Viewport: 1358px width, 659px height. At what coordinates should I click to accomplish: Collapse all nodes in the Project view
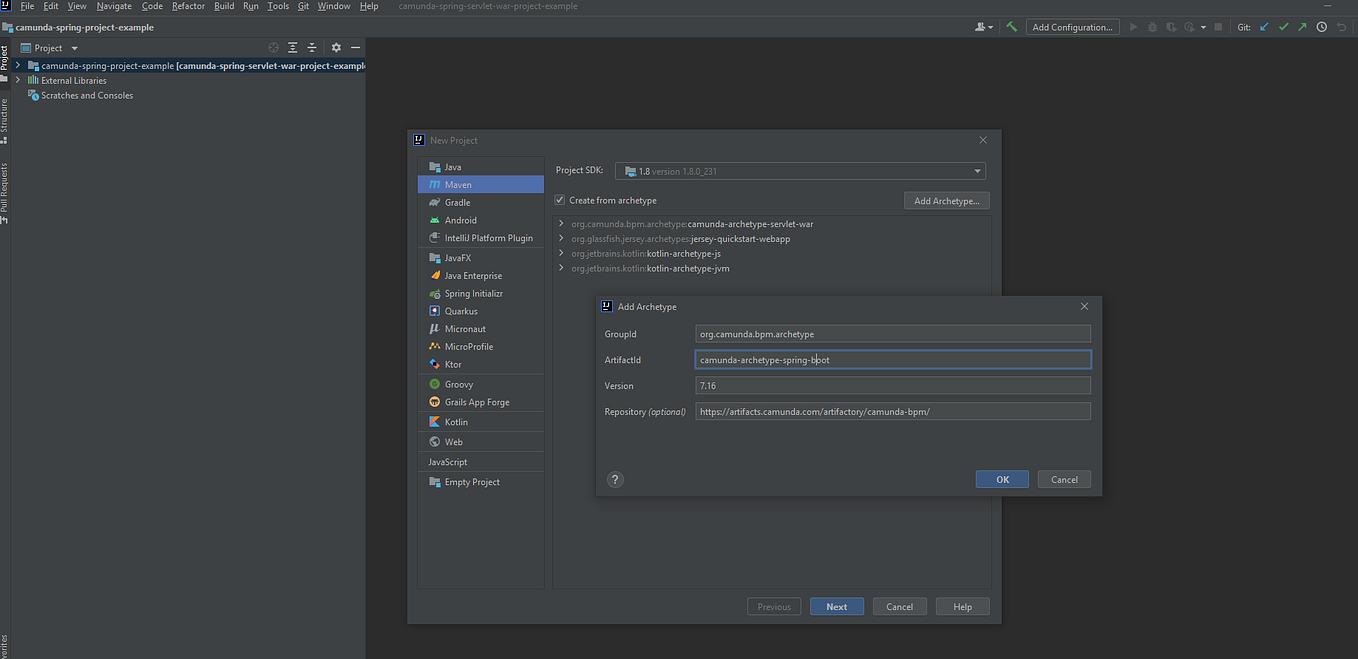[311, 47]
